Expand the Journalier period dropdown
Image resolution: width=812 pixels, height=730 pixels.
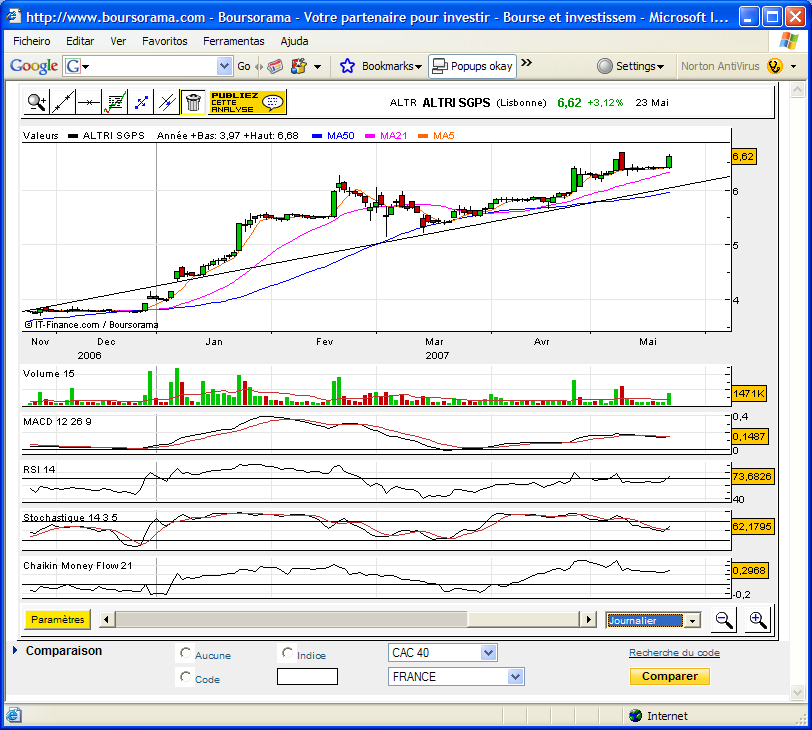[653, 620]
